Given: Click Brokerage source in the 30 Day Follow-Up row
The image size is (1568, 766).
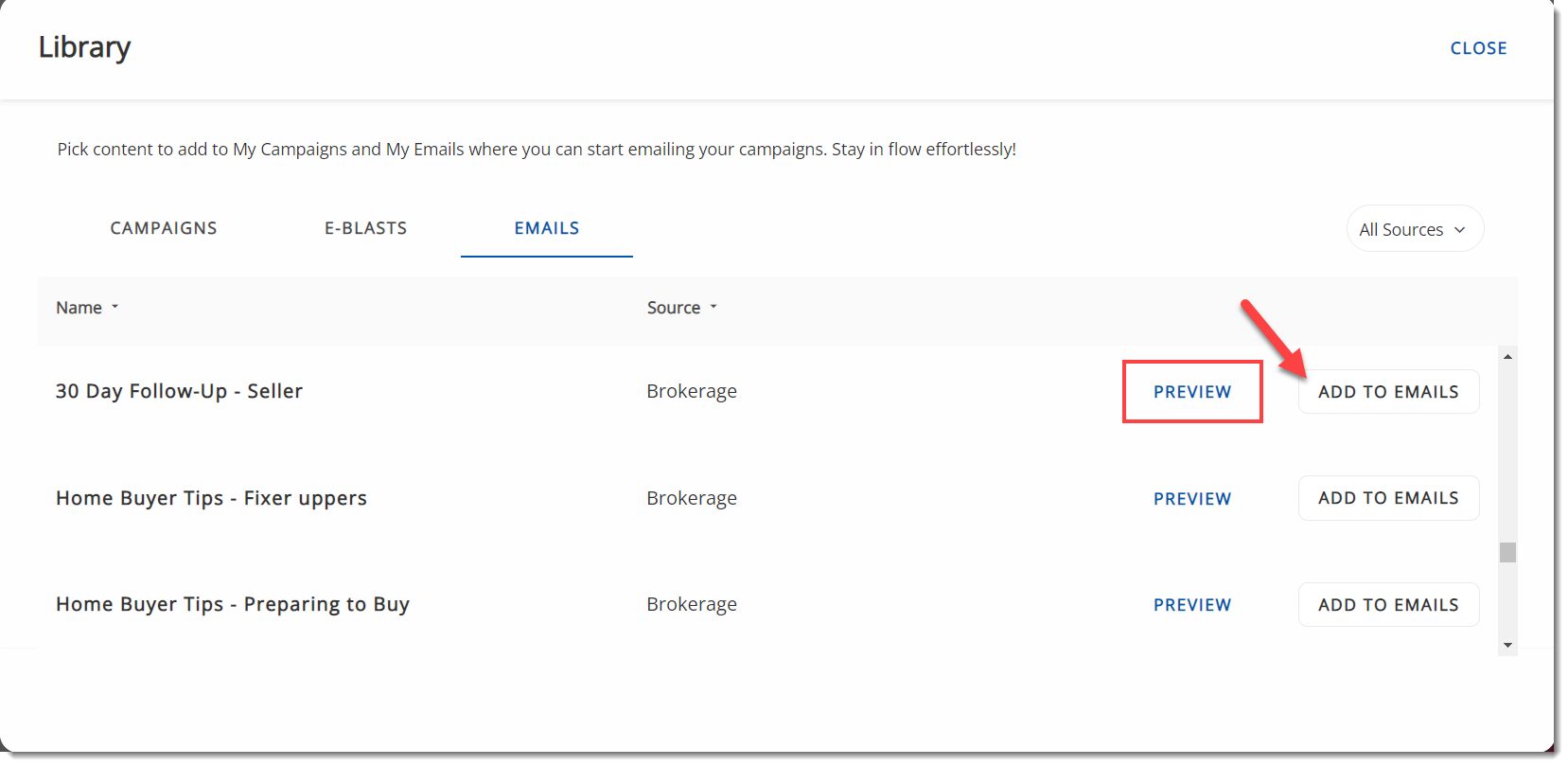Looking at the screenshot, I should point(691,391).
